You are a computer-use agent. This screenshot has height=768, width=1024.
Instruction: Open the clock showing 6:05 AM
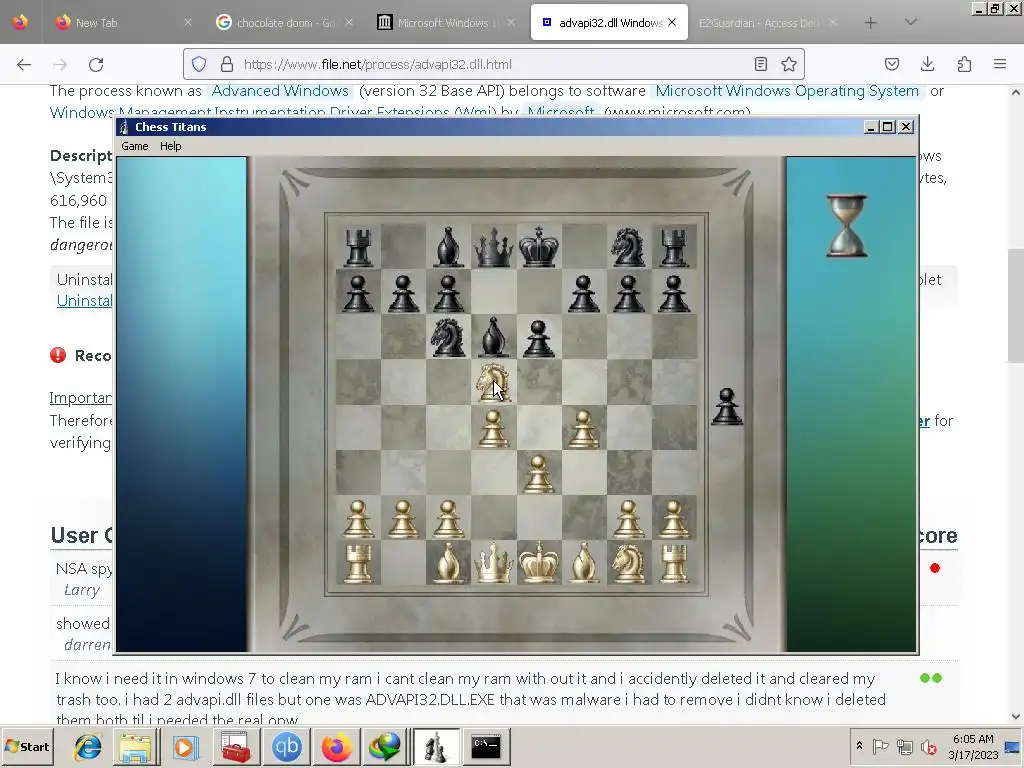972,746
